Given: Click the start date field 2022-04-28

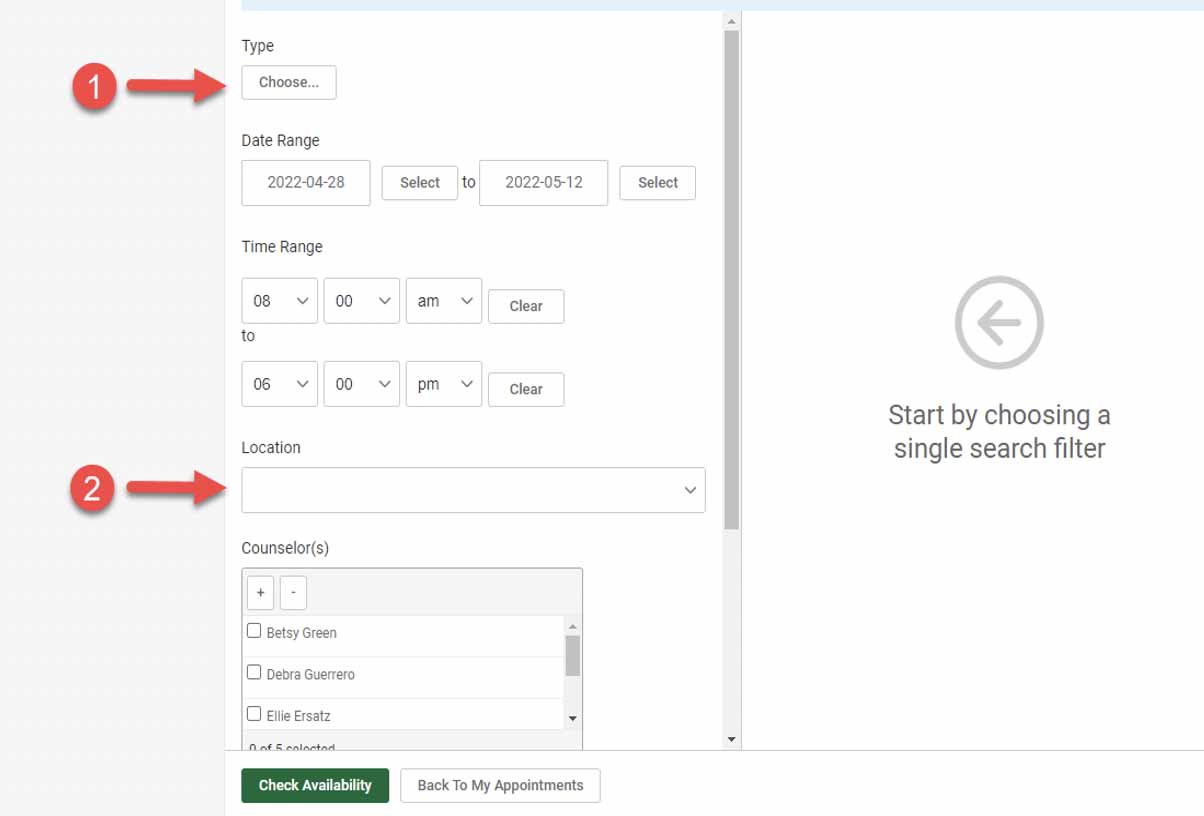Looking at the screenshot, I should click(x=306, y=183).
